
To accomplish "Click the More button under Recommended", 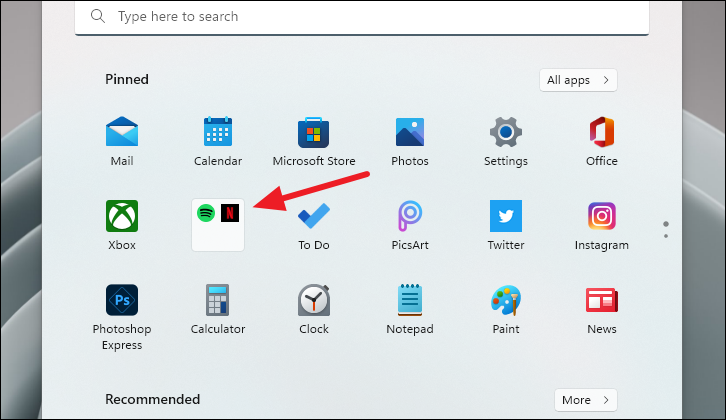I will (x=586, y=400).
